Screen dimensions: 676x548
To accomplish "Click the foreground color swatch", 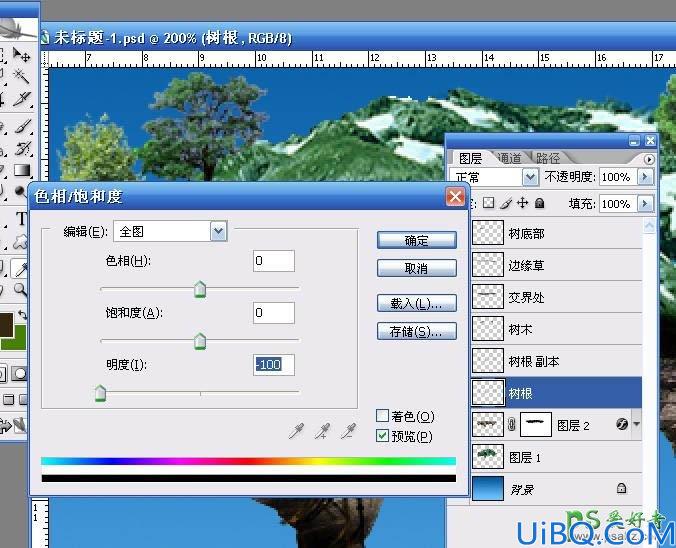I will coord(6,325).
